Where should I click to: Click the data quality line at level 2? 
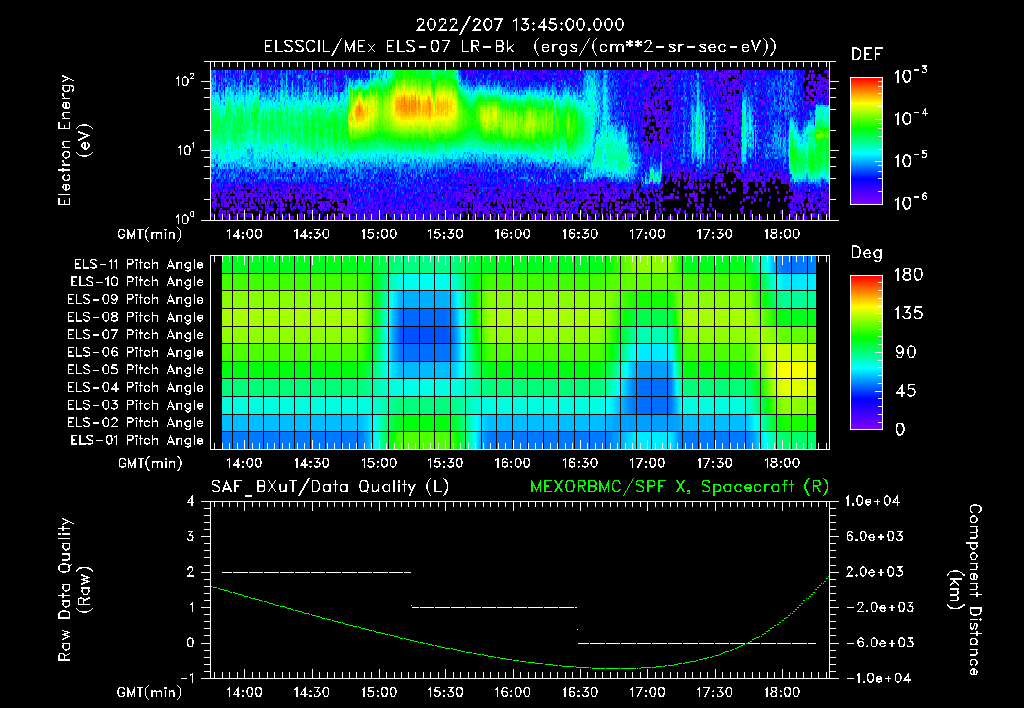(x=317, y=572)
